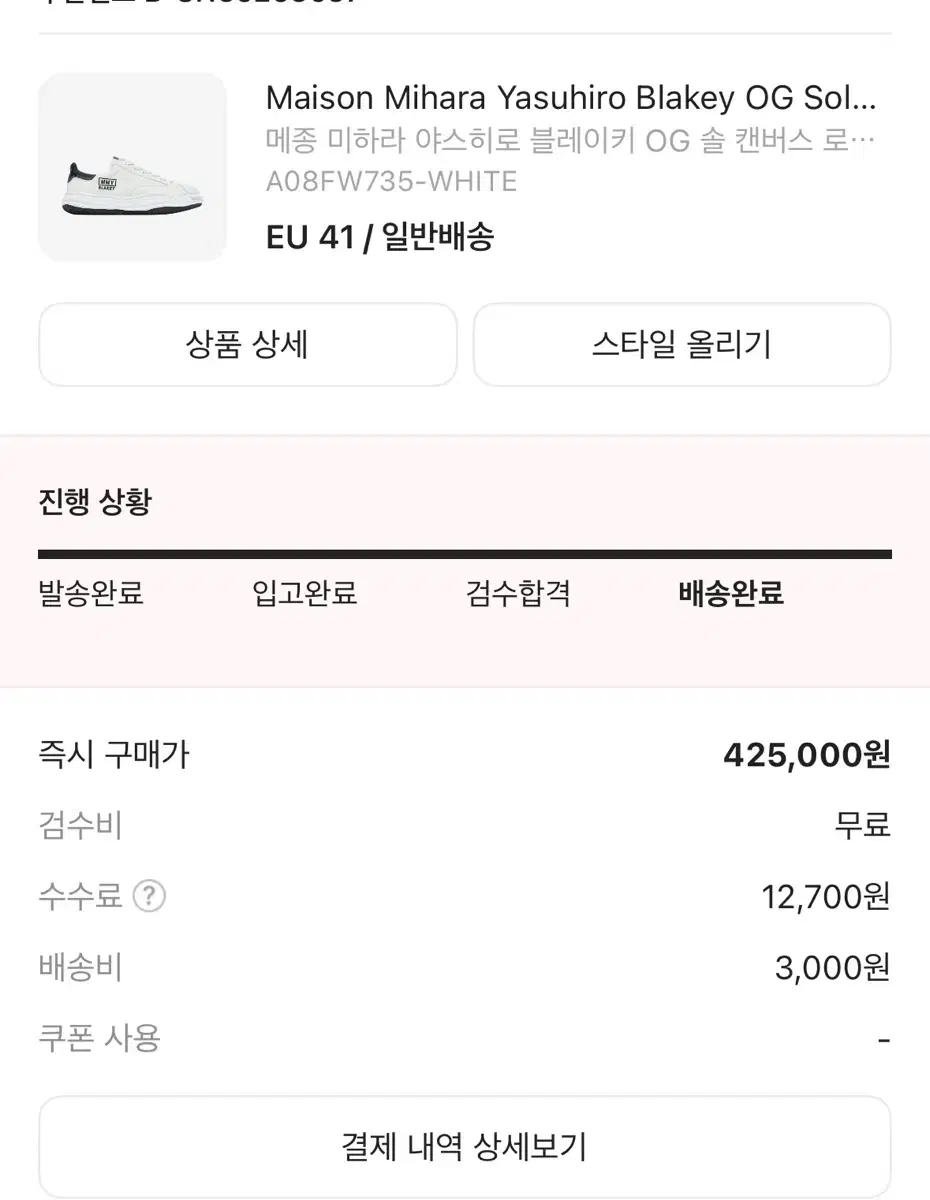Screen dimensions: 930x1200
Task: Open the sneaker product thumbnail
Action: (x=133, y=167)
